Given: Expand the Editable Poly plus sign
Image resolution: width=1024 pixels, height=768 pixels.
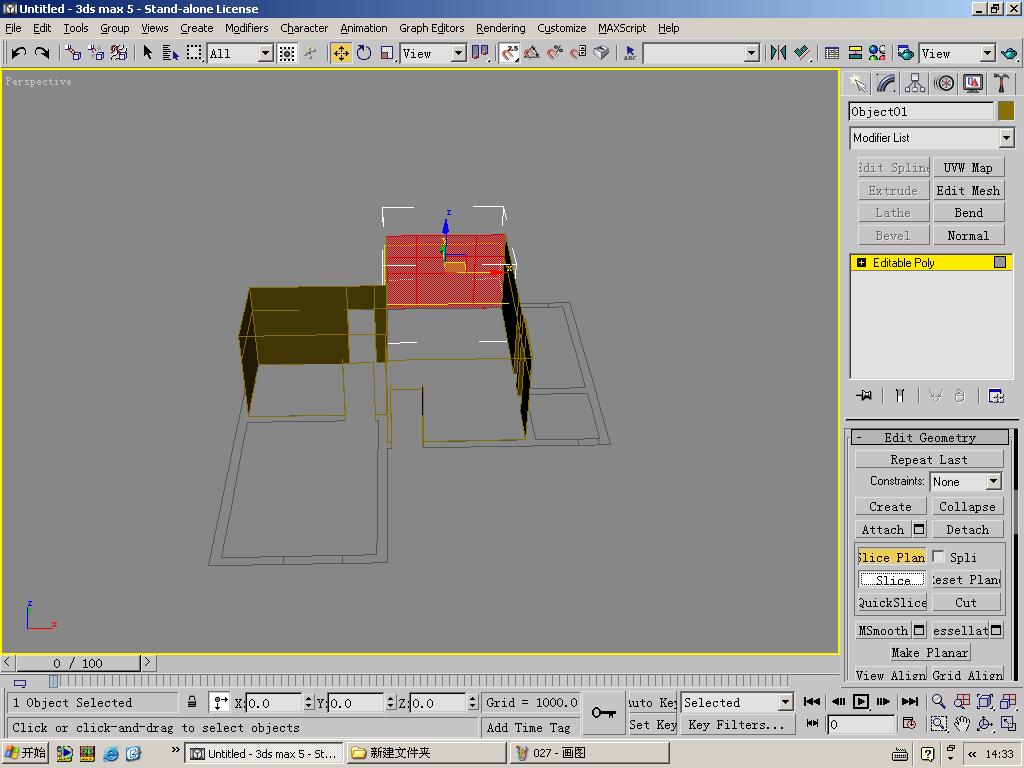Looking at the screenshot, I should click(861, 263).
